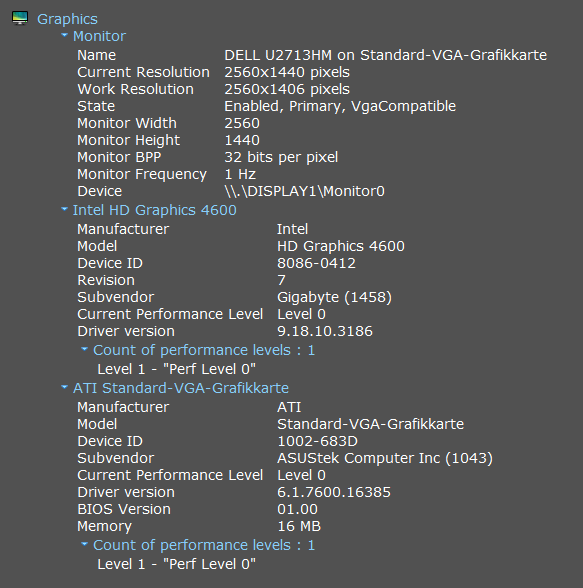This screenshot has width=583, height=588.
Task: Select the Graphics heading
Action: click(x=67, y=19)
